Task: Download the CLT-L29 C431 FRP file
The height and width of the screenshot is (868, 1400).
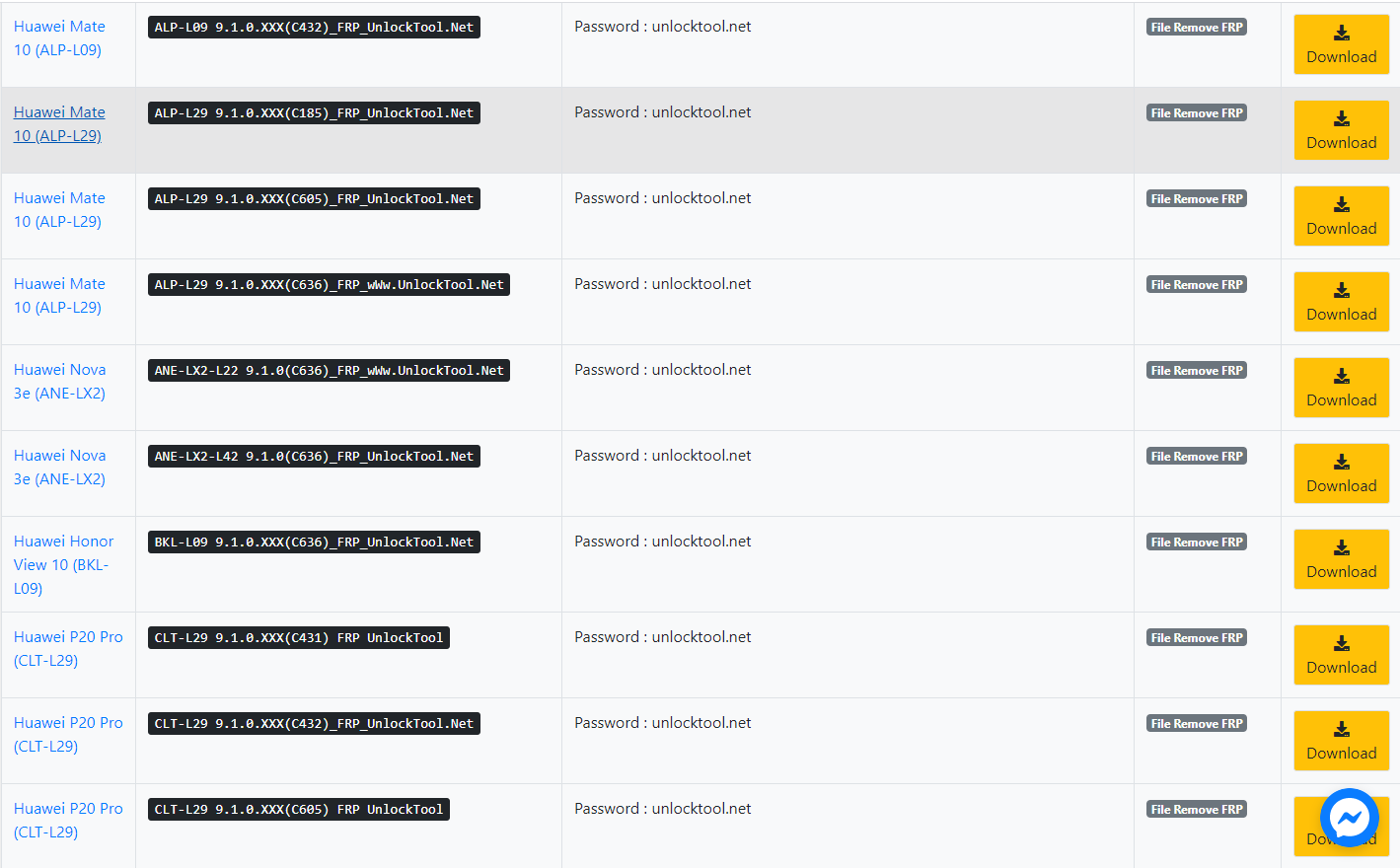Action: pyautogui.click(x=1341, y=655)
